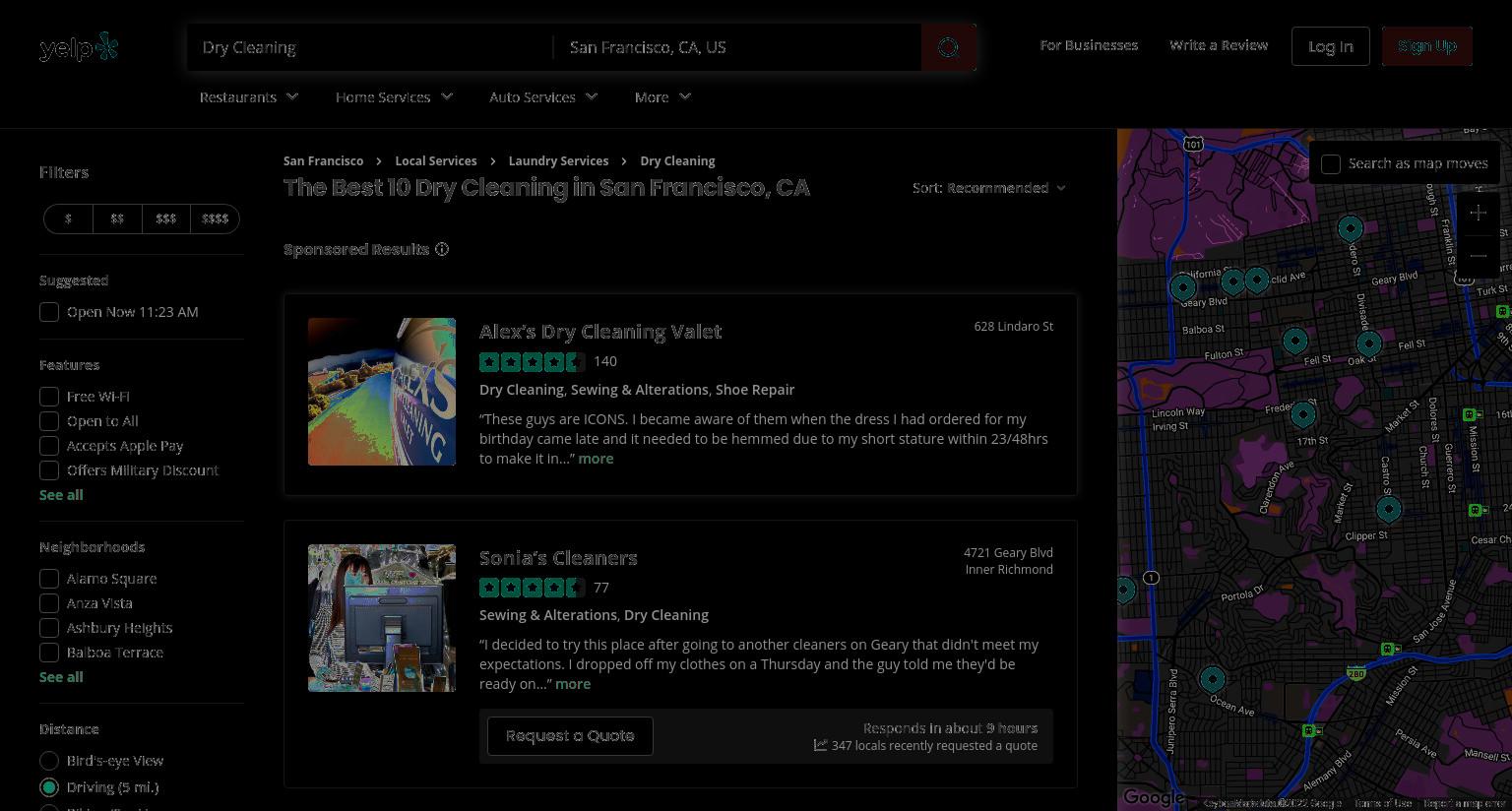Enable Search as map moves checkbox
Viewport: 1512px width, 811px height.
click(1331, 164)
